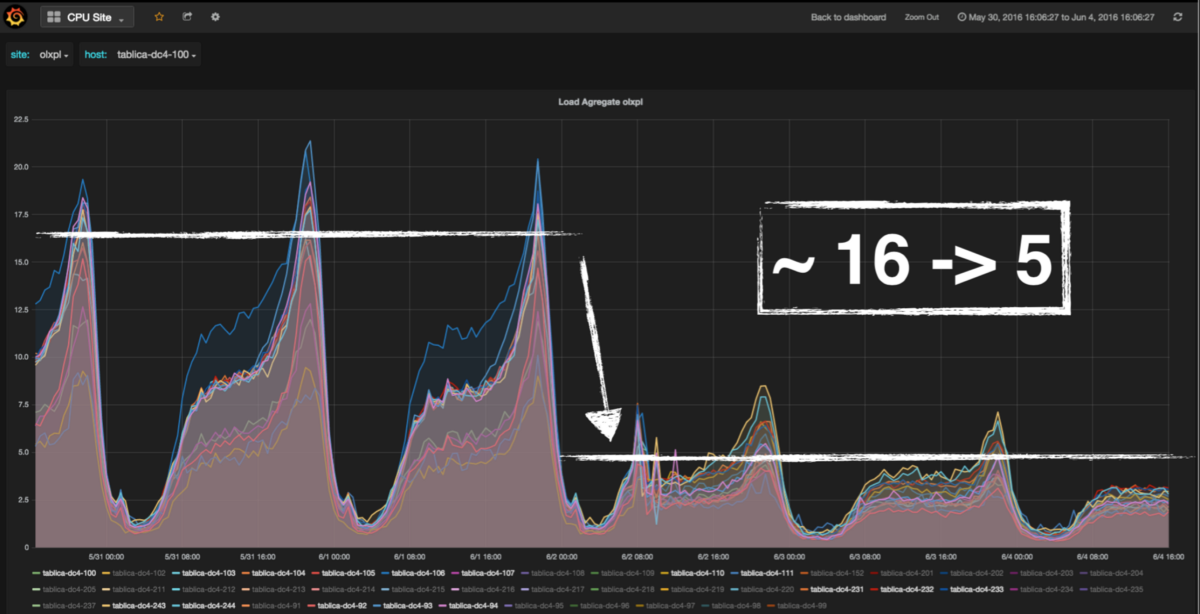Star the CPU Site dashboard
The image size is (1200, 614).
(x=159, y=17)
